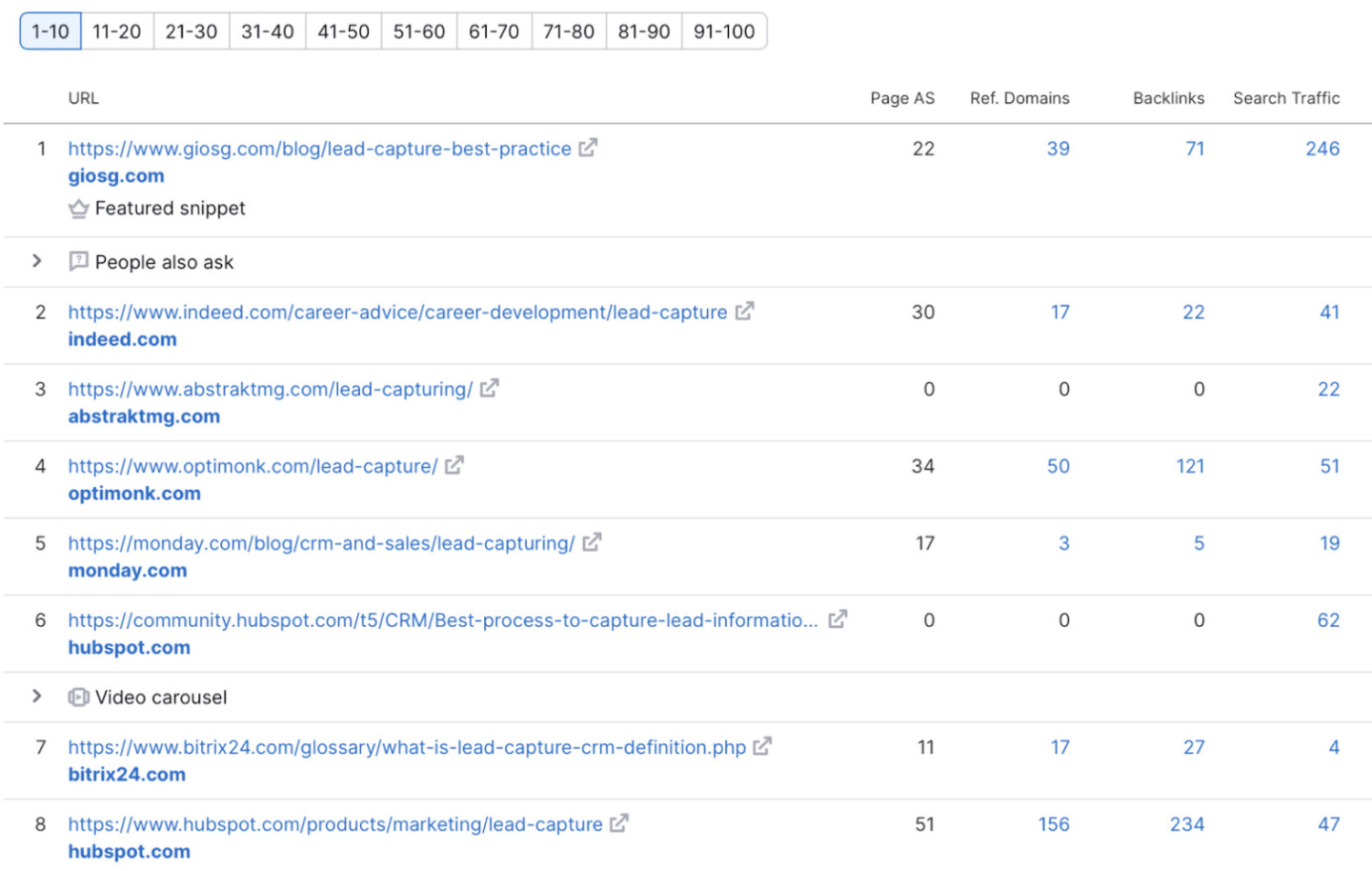Screen dimensions: 1372x871
Task: Open the indeed.com career-advice lead-capture URL
Action: pos(397,313)
